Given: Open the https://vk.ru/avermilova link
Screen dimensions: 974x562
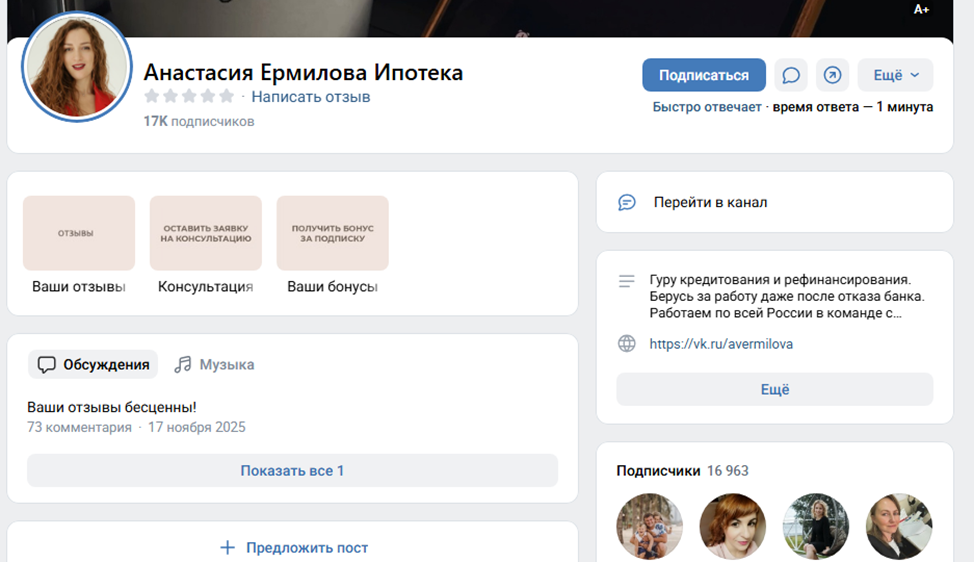Looking at the screenshot, I should (x=721, y=344).
